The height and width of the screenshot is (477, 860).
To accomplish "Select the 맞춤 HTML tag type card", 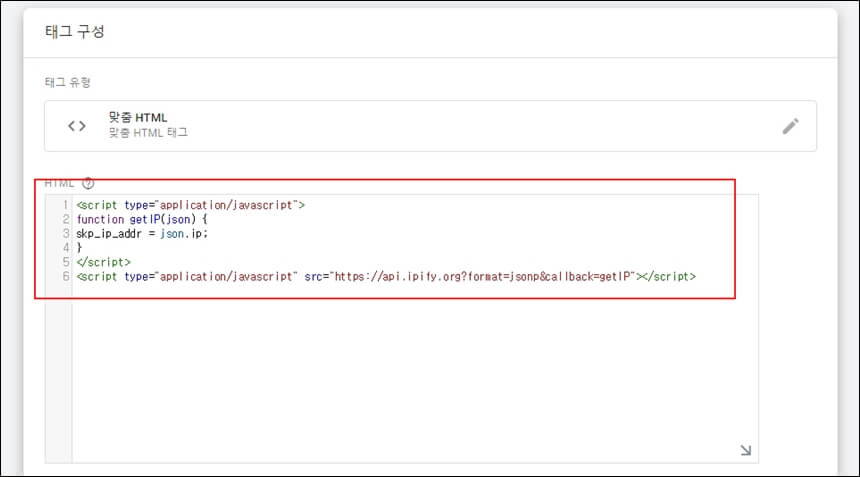I will coord(431,126).
